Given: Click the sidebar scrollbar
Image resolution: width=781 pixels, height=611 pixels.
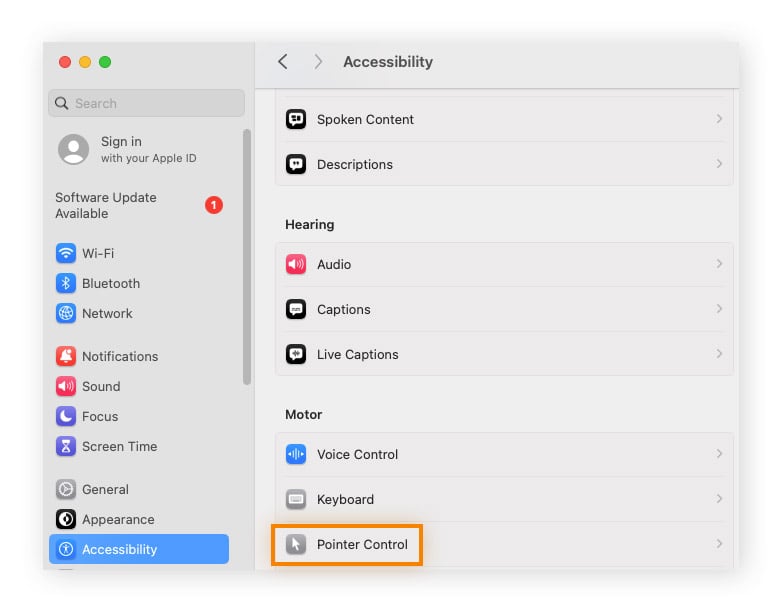Looking at the screenshot, I should (247, 256).
